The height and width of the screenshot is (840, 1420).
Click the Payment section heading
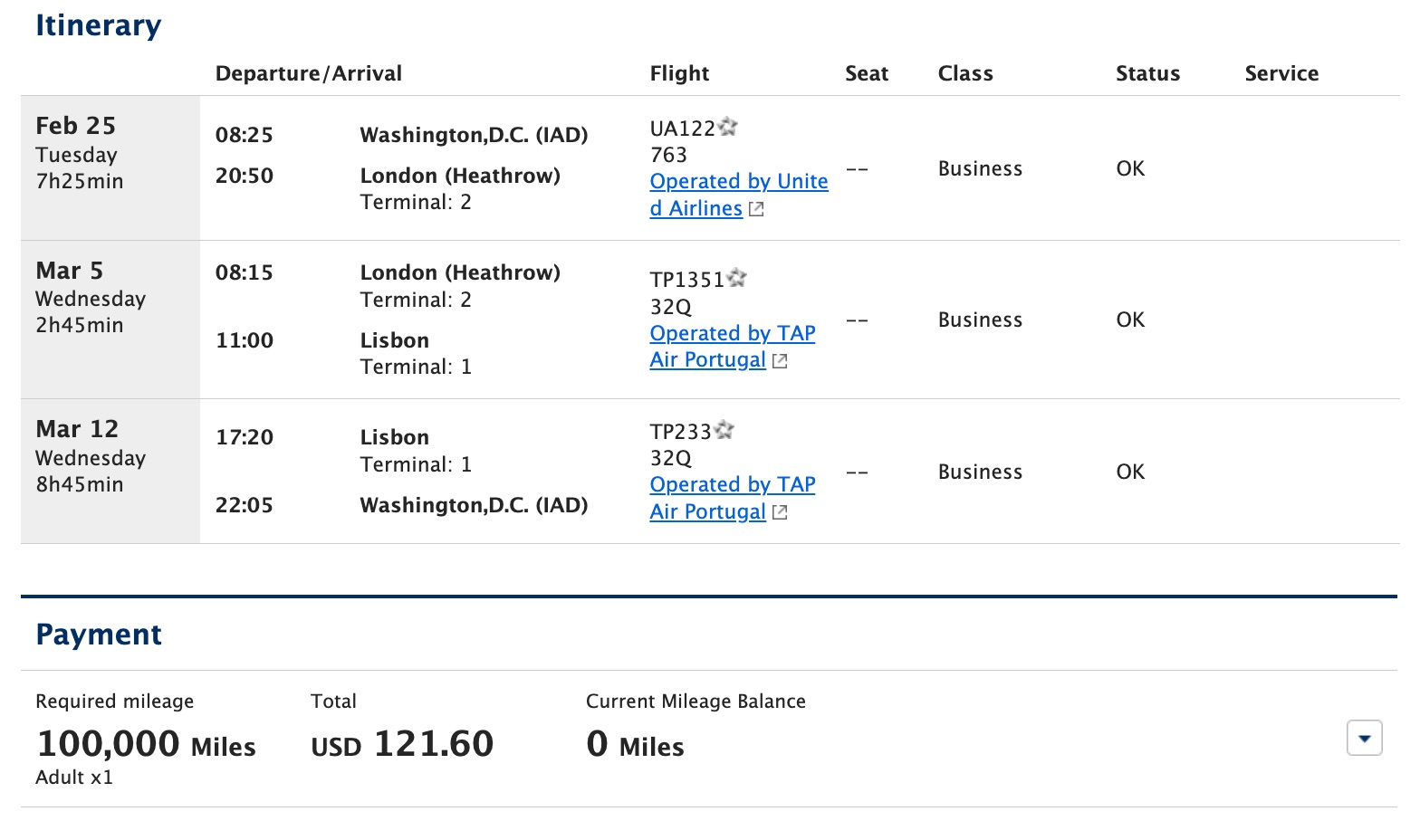99,635
